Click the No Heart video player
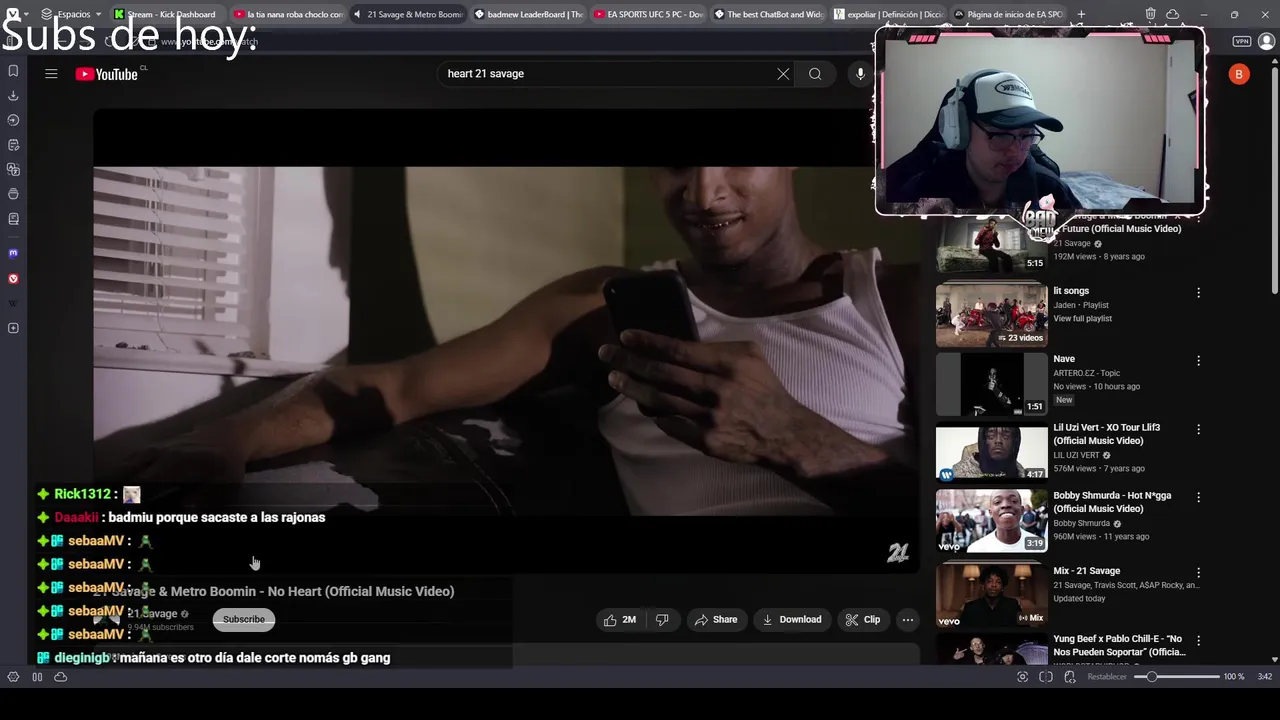Image resolution: width=1280 pixels, height=720 pixels. (x=506, y=340)
